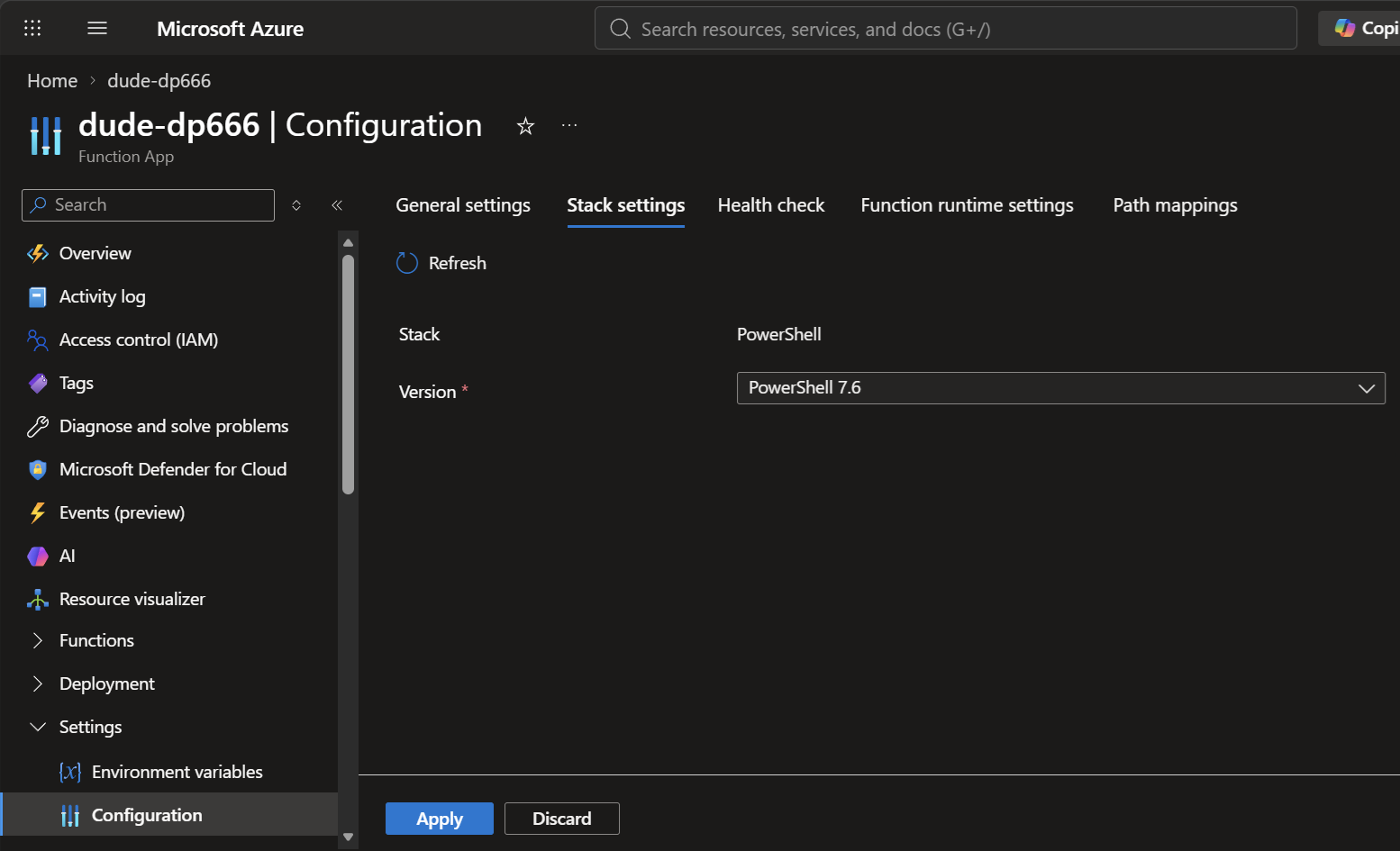1400x851 pixels.
Task: Collapse the sidebar menu with double chevron
Action: click(337, 205)
